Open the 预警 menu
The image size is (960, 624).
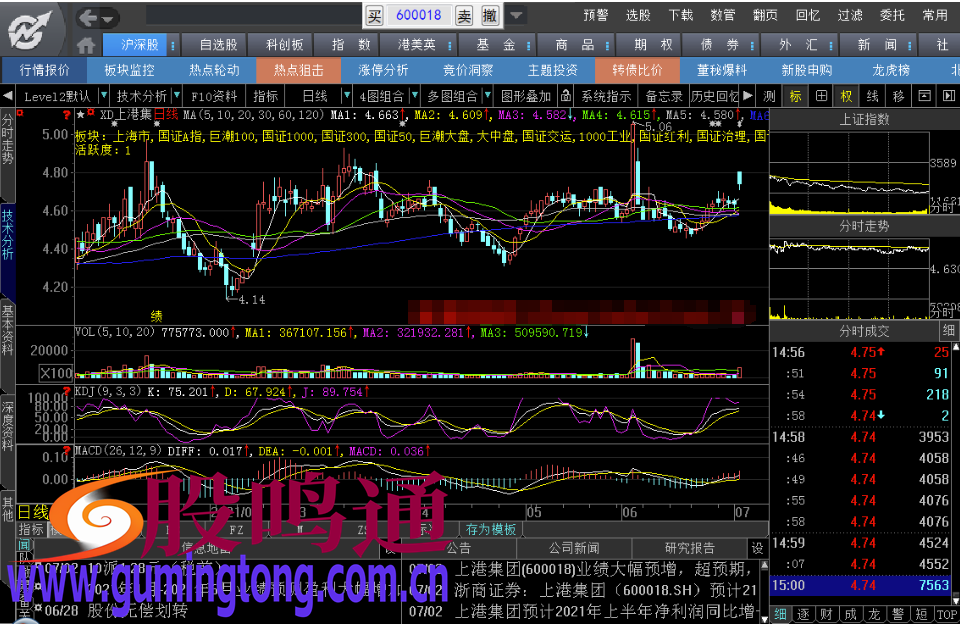tap(595, 15)
